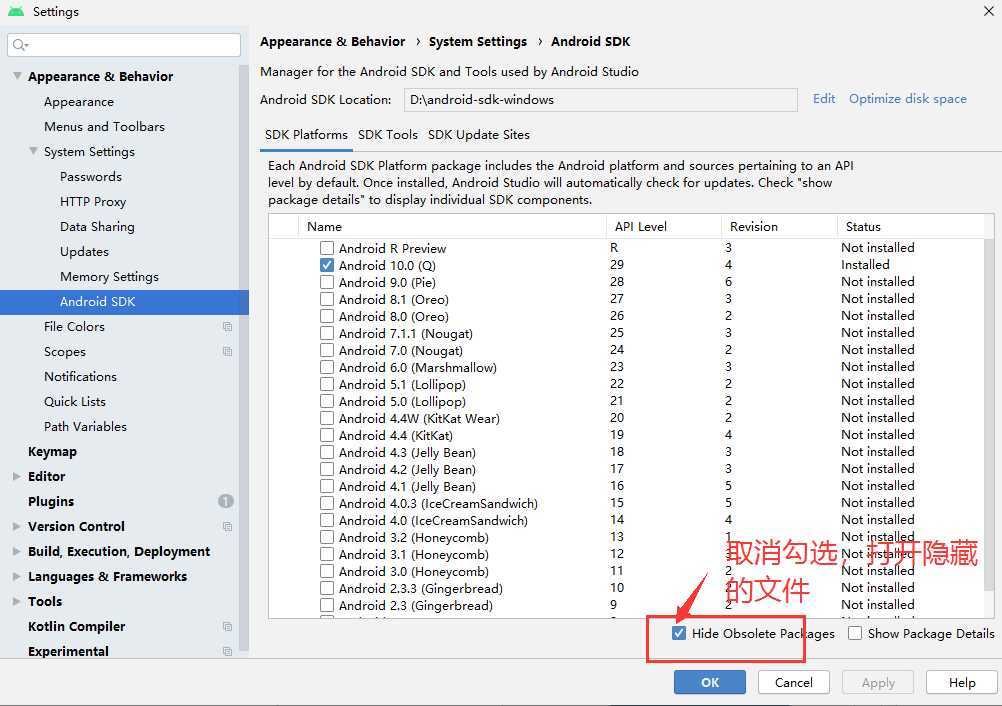1002x706 pixels.
Task: Click the Cancel button
Action: 794,682
